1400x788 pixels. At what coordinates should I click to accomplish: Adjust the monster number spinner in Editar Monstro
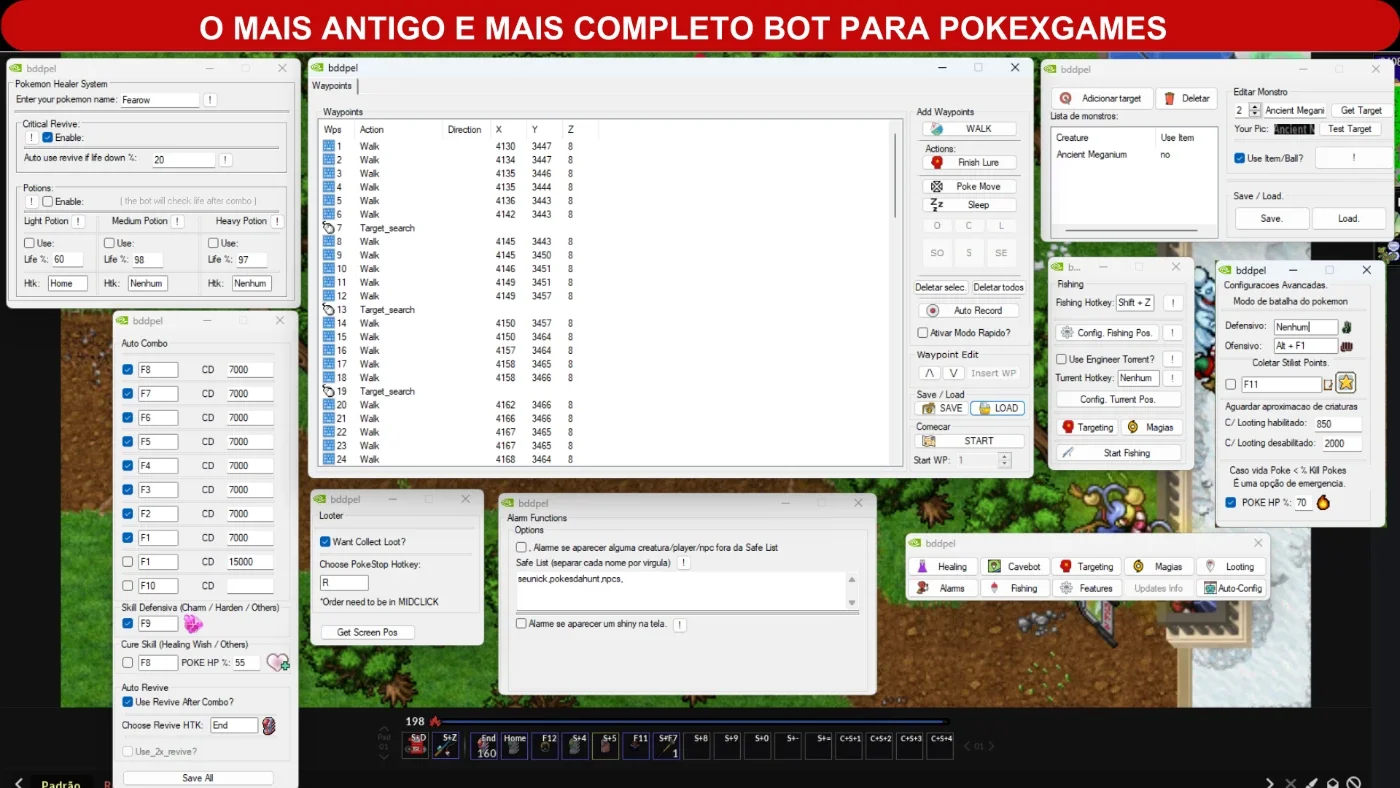(x=1255, y=110)
